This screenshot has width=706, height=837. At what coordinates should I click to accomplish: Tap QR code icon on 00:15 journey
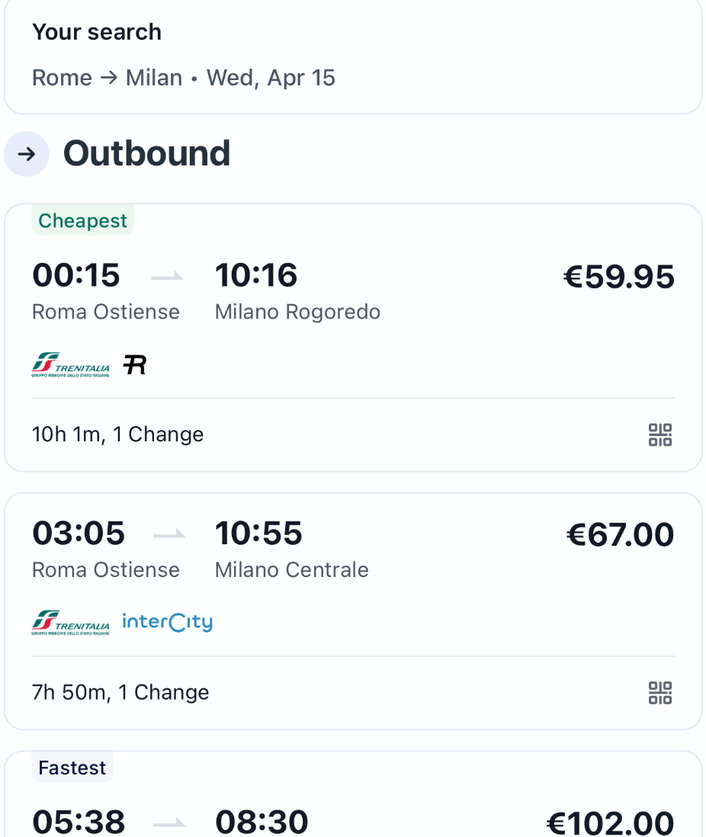tap(660, 435)
